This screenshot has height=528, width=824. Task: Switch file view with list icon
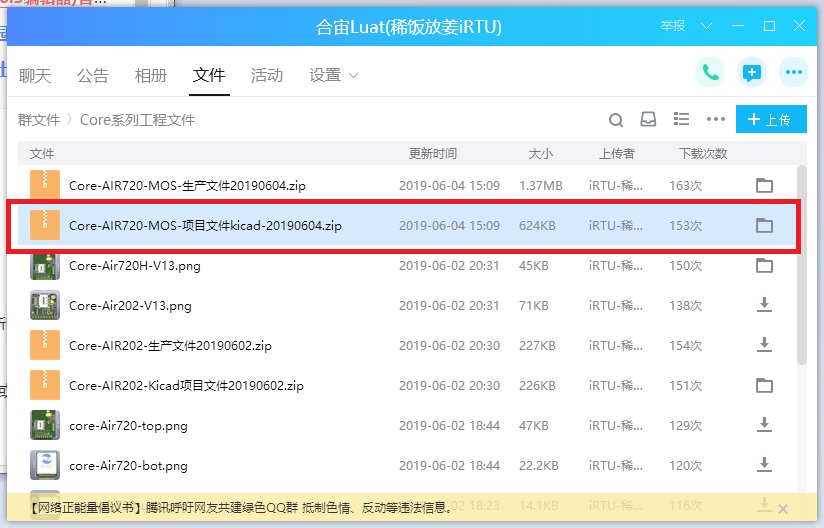coord(682,120)
